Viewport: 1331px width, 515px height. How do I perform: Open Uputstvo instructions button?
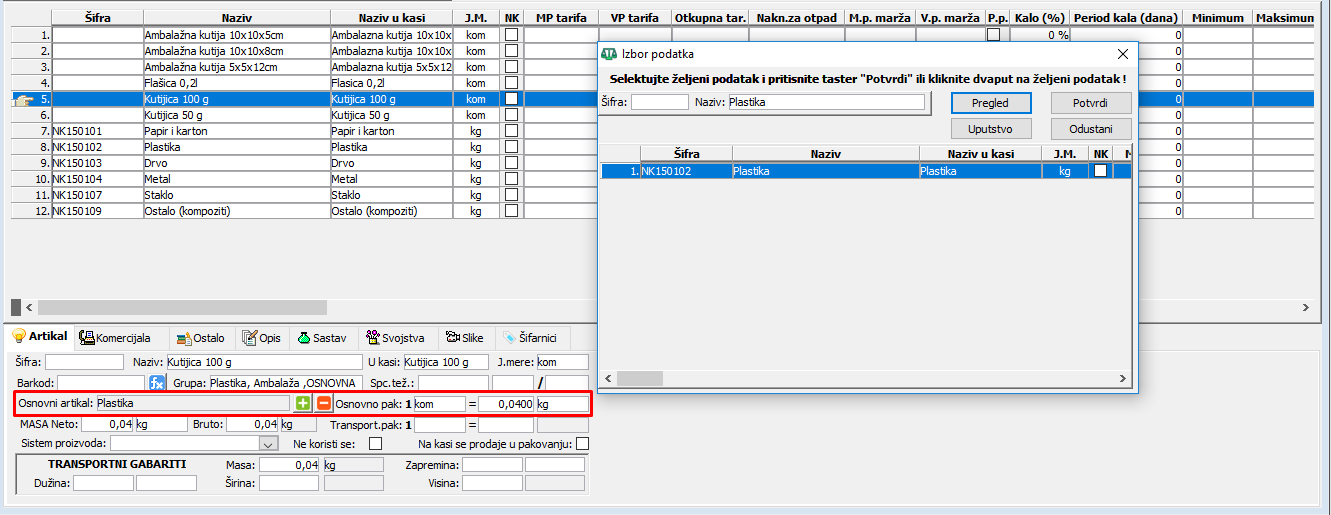(990, 129)
